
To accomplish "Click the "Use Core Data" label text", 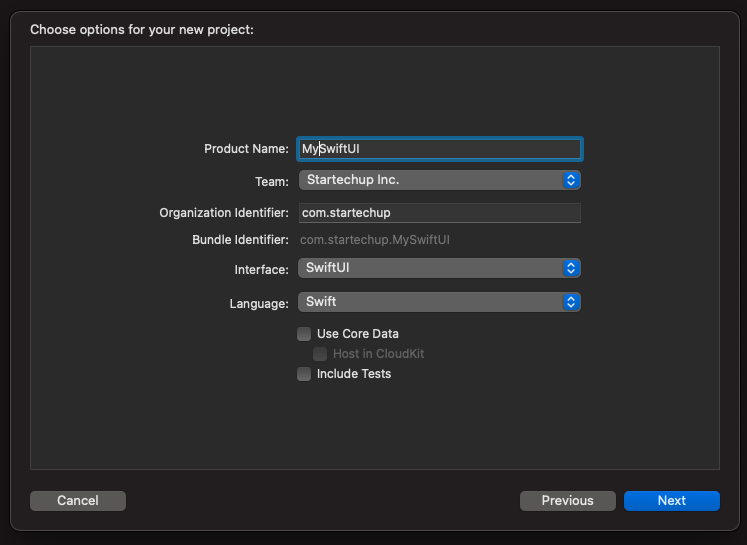I will (357, 334).
